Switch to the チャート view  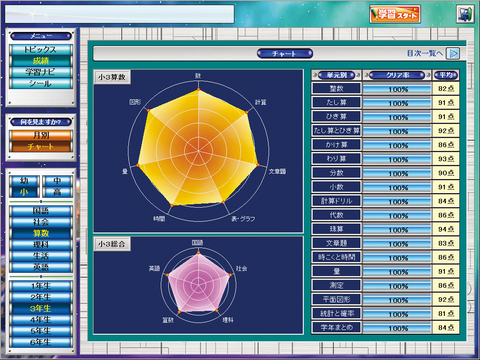coord(41,147)
